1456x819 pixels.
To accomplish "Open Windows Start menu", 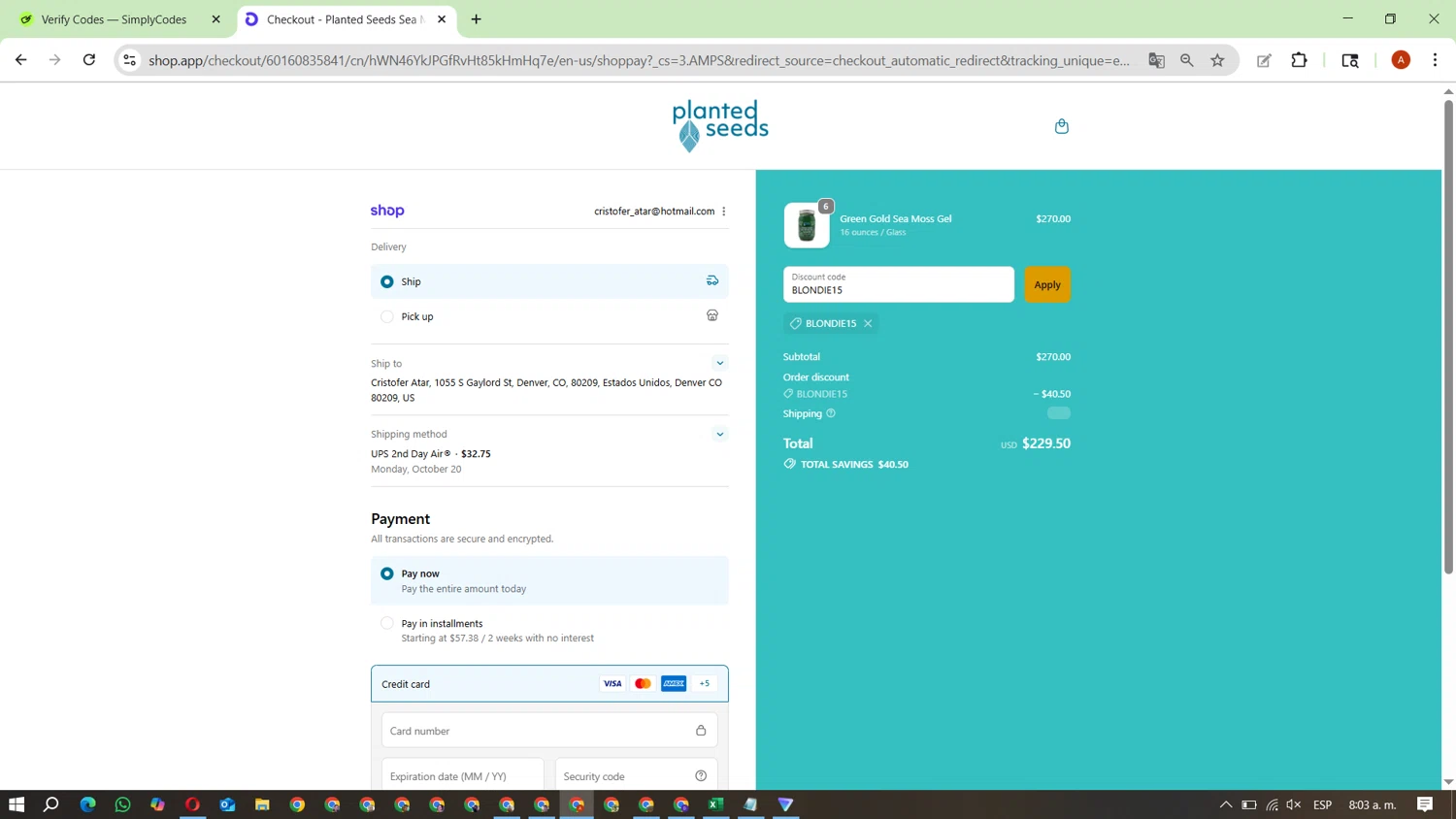I will tap(17, 804).
